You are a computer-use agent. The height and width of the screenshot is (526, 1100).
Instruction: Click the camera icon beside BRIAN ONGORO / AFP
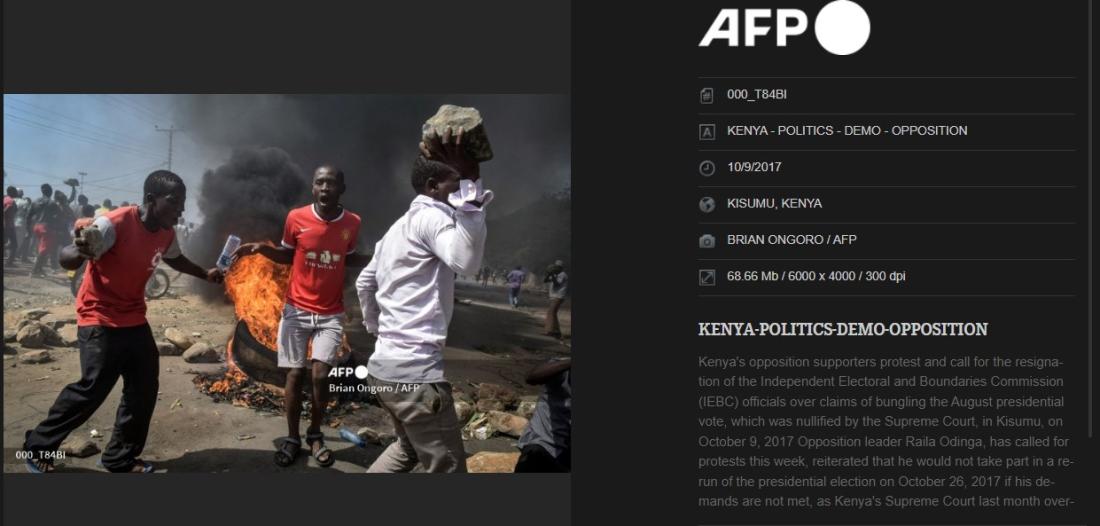point(707,241)
